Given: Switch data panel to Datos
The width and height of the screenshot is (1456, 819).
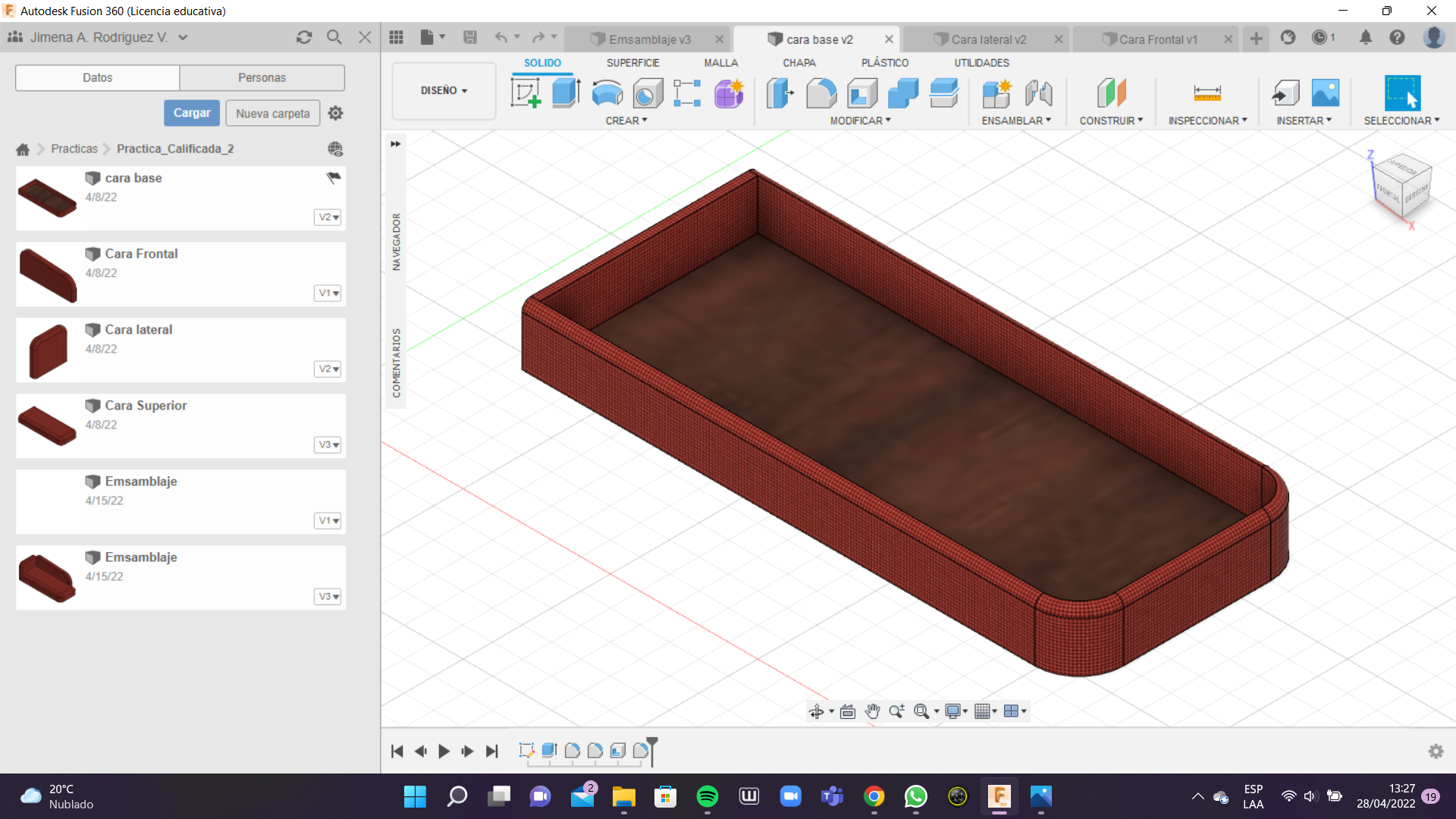Looking at the screenshot, I should 97,77.
